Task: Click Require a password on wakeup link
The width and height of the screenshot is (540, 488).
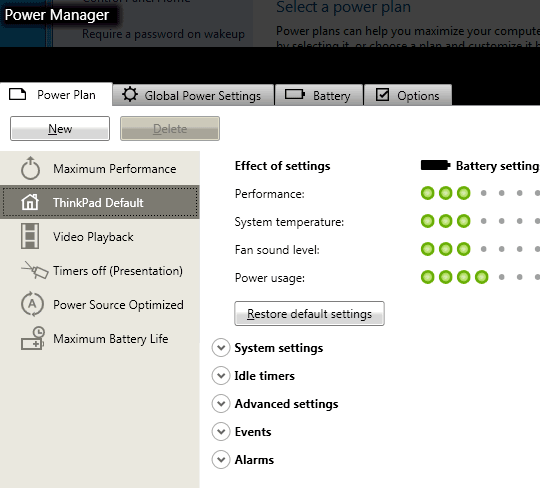Action: click(163, 34)
